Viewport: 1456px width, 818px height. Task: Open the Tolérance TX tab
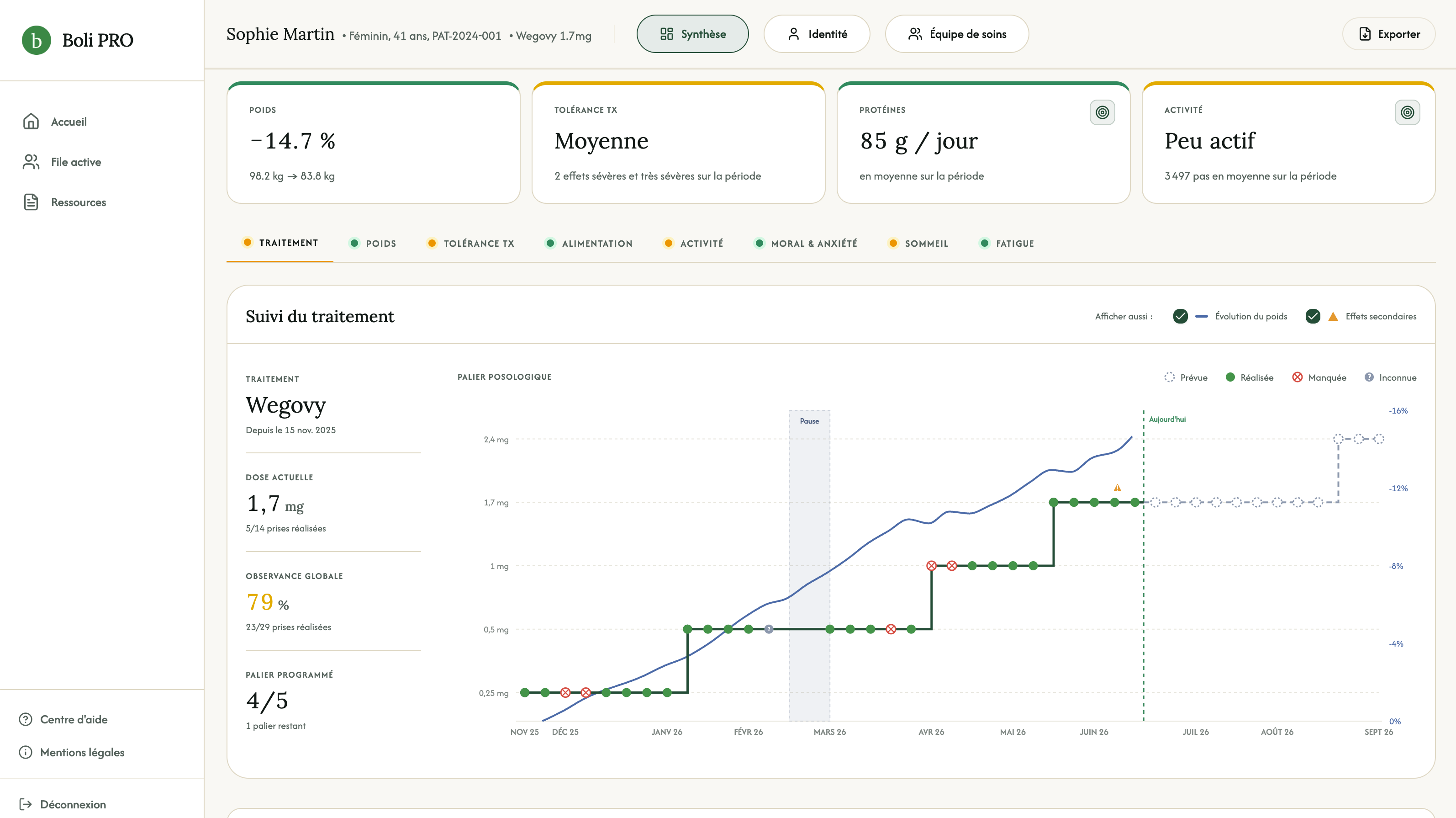(471, 243)
